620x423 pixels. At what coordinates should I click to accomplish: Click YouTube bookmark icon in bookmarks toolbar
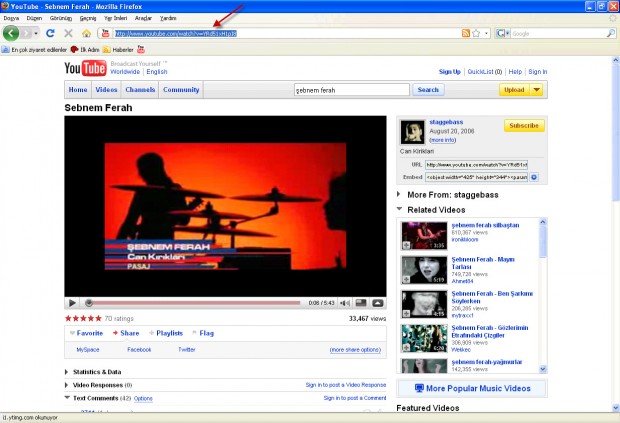coord(141,49)
